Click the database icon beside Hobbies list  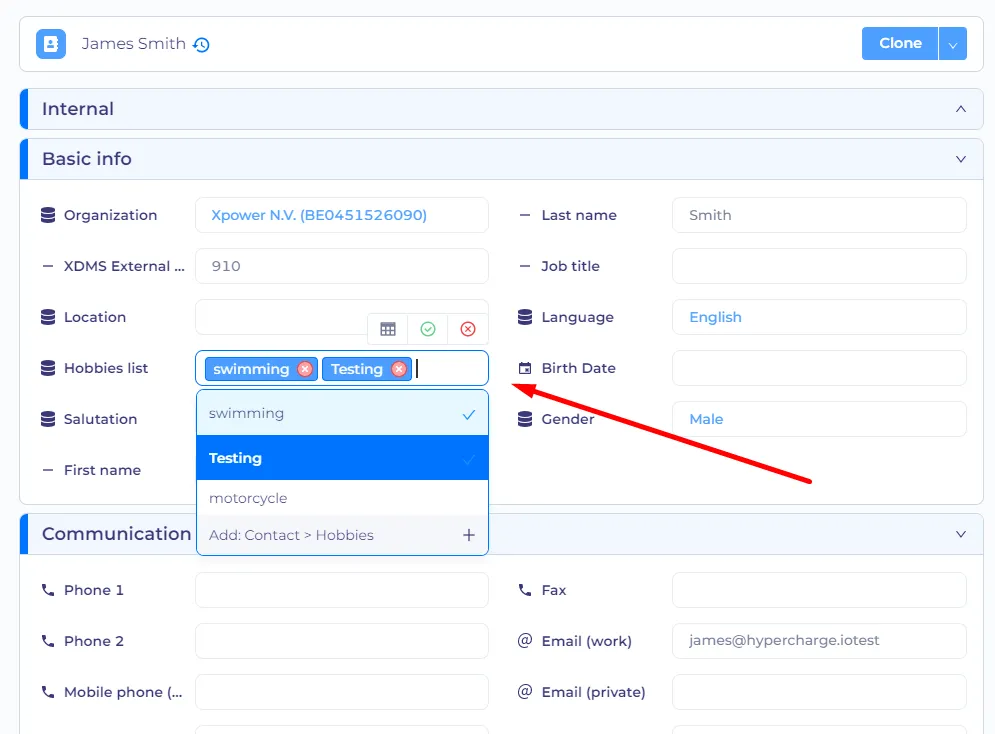coord(48,368)
